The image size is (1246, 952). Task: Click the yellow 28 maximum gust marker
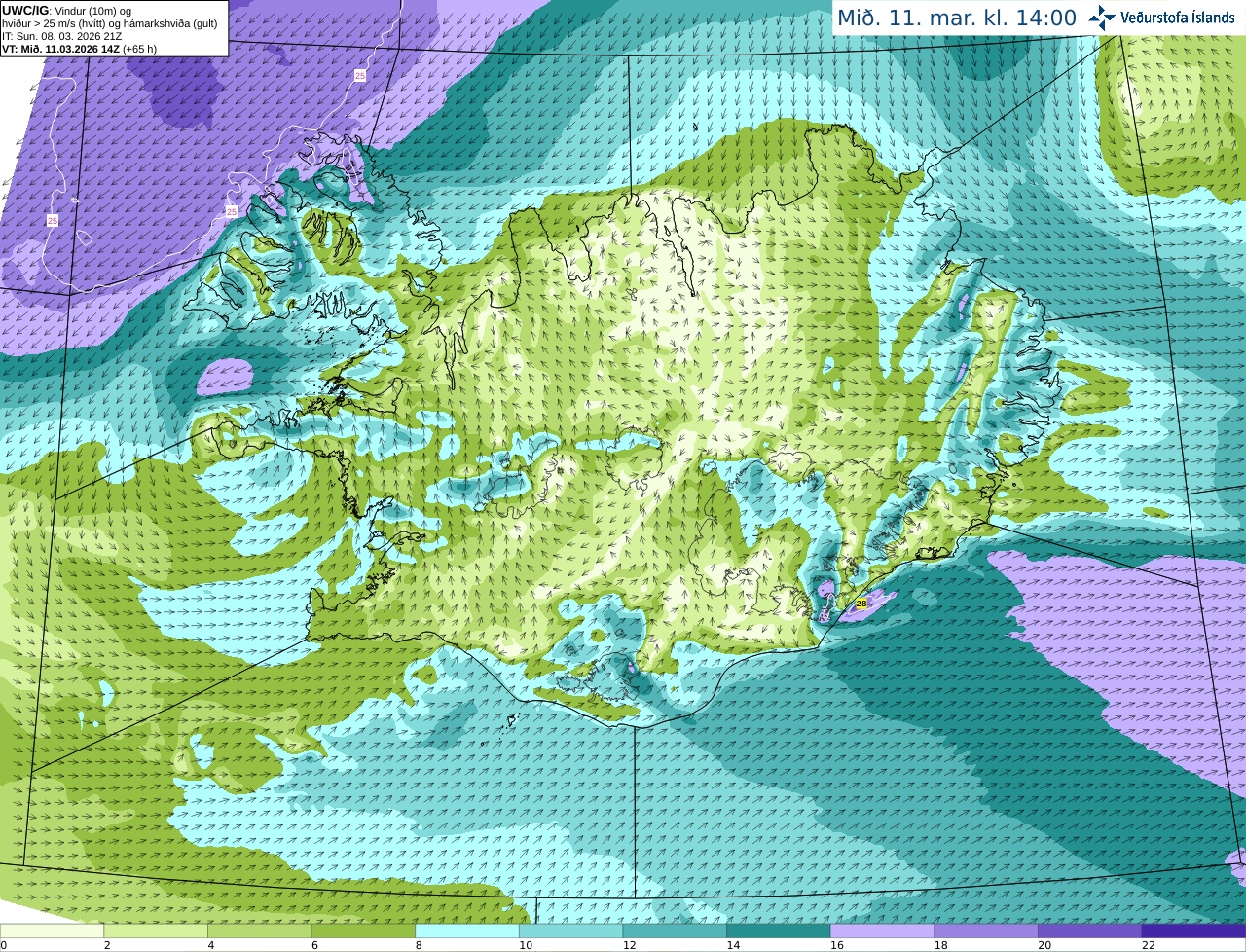click(861, 604)
